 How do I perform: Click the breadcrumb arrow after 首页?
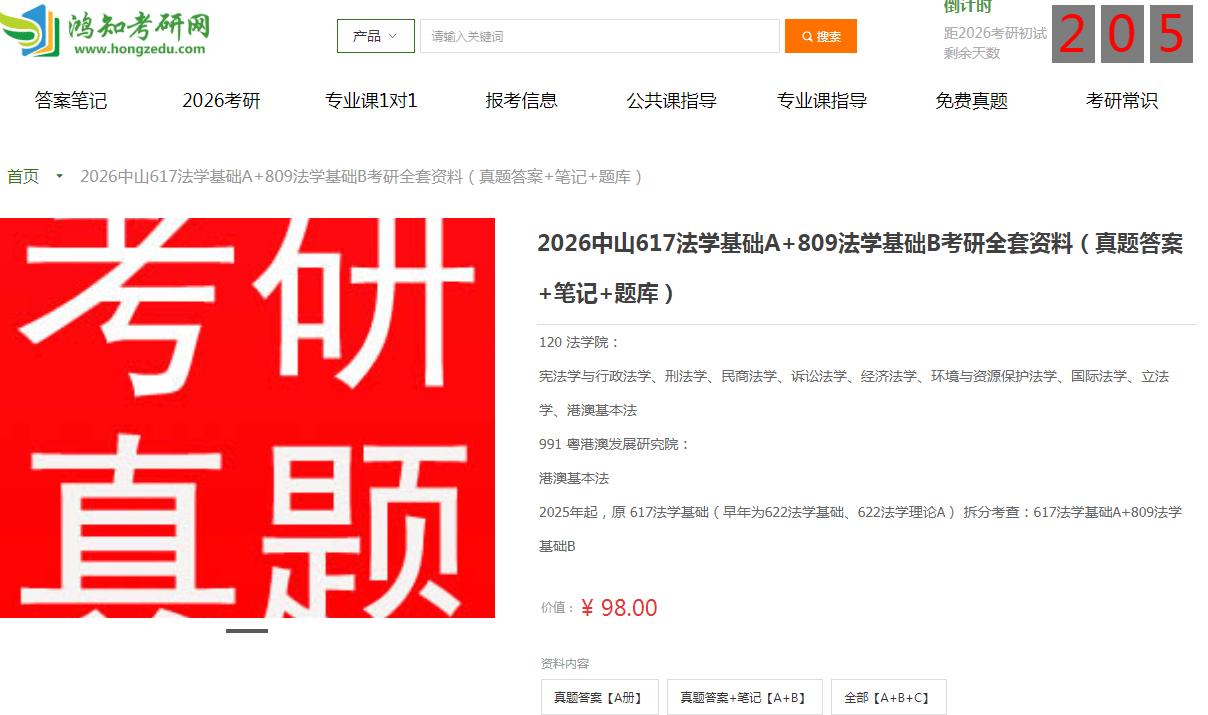[59, 177]
